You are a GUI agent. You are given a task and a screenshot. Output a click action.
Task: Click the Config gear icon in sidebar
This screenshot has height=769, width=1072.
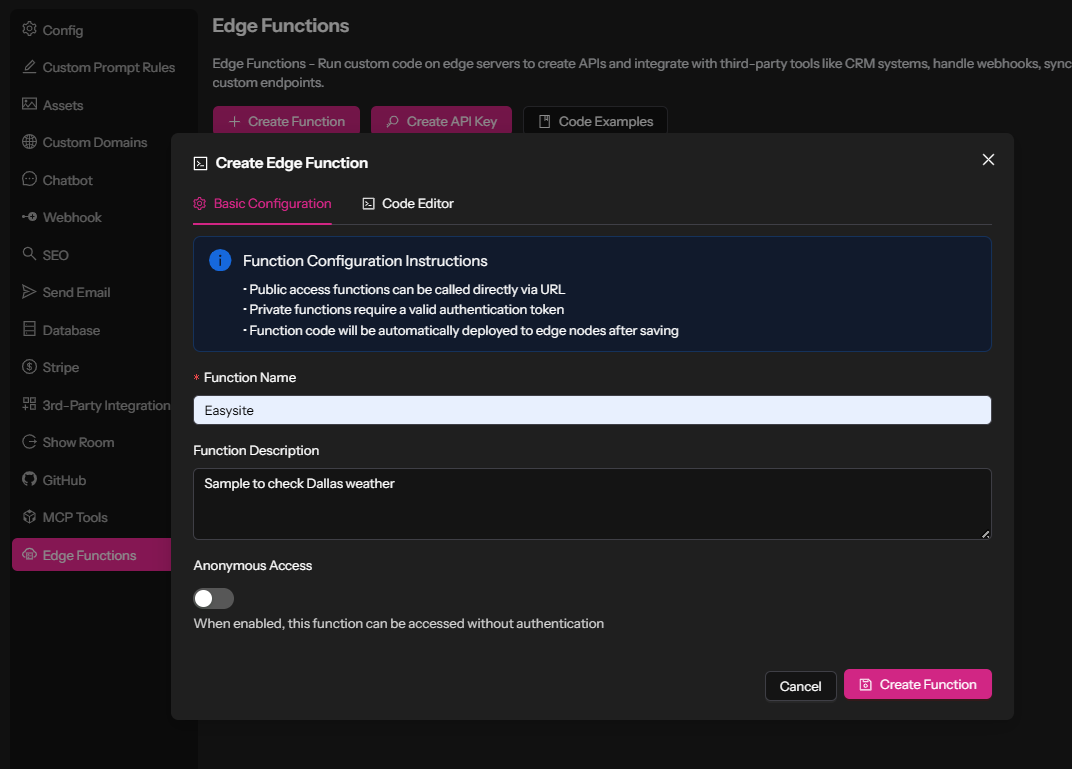point(29,30)
